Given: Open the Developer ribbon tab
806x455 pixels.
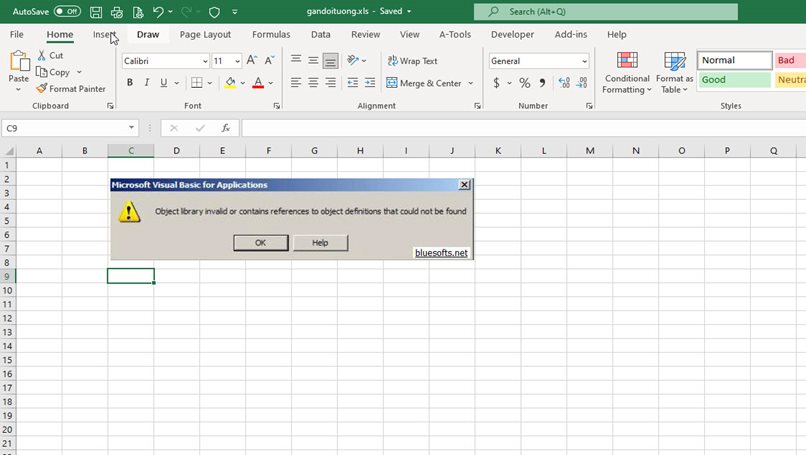Looking at the screenshot, I should coord(512,34).
